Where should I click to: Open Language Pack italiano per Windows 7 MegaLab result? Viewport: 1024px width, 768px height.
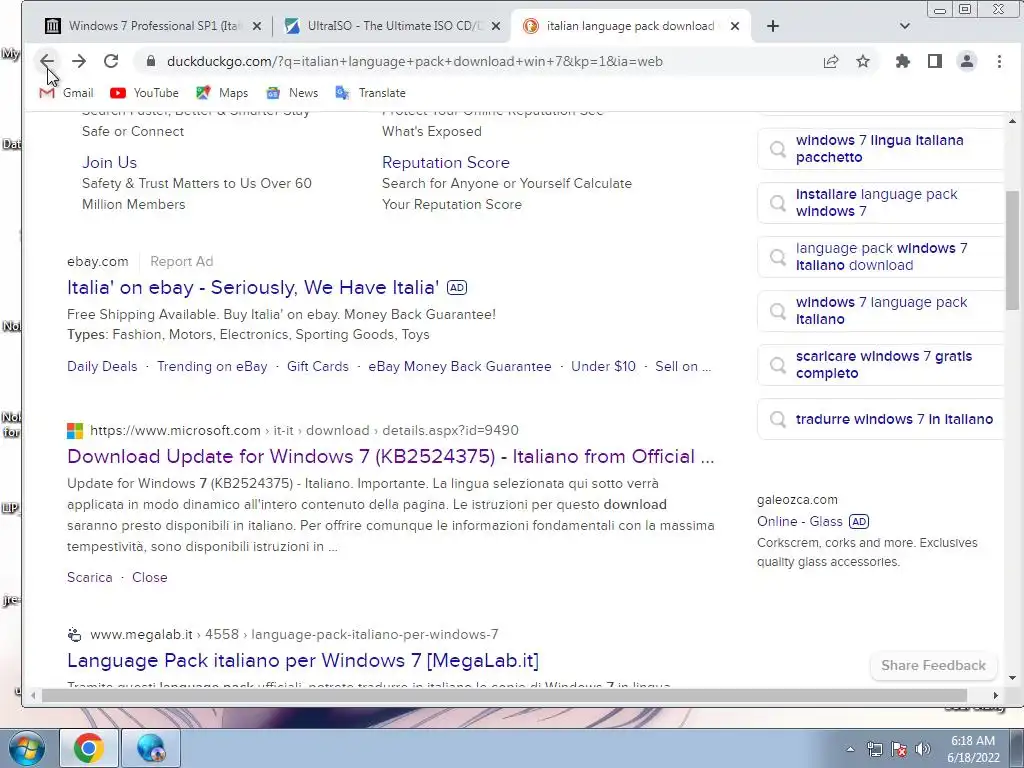click(x=303, y=660)
